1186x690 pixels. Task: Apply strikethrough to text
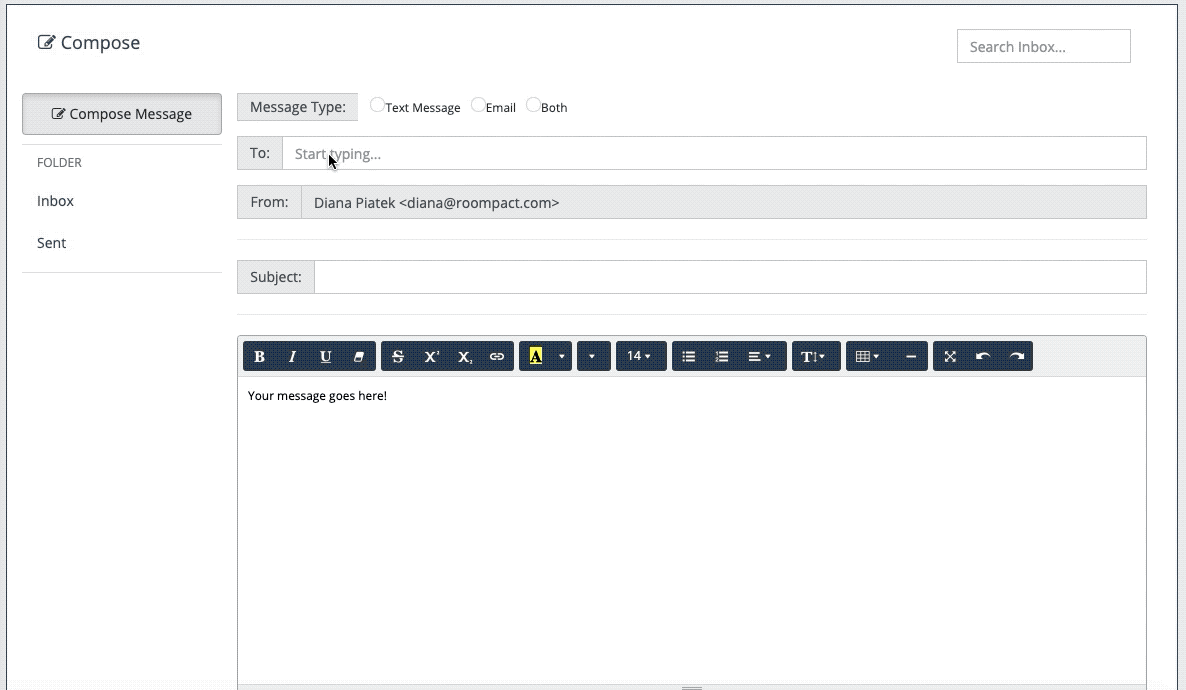point(398,357)
